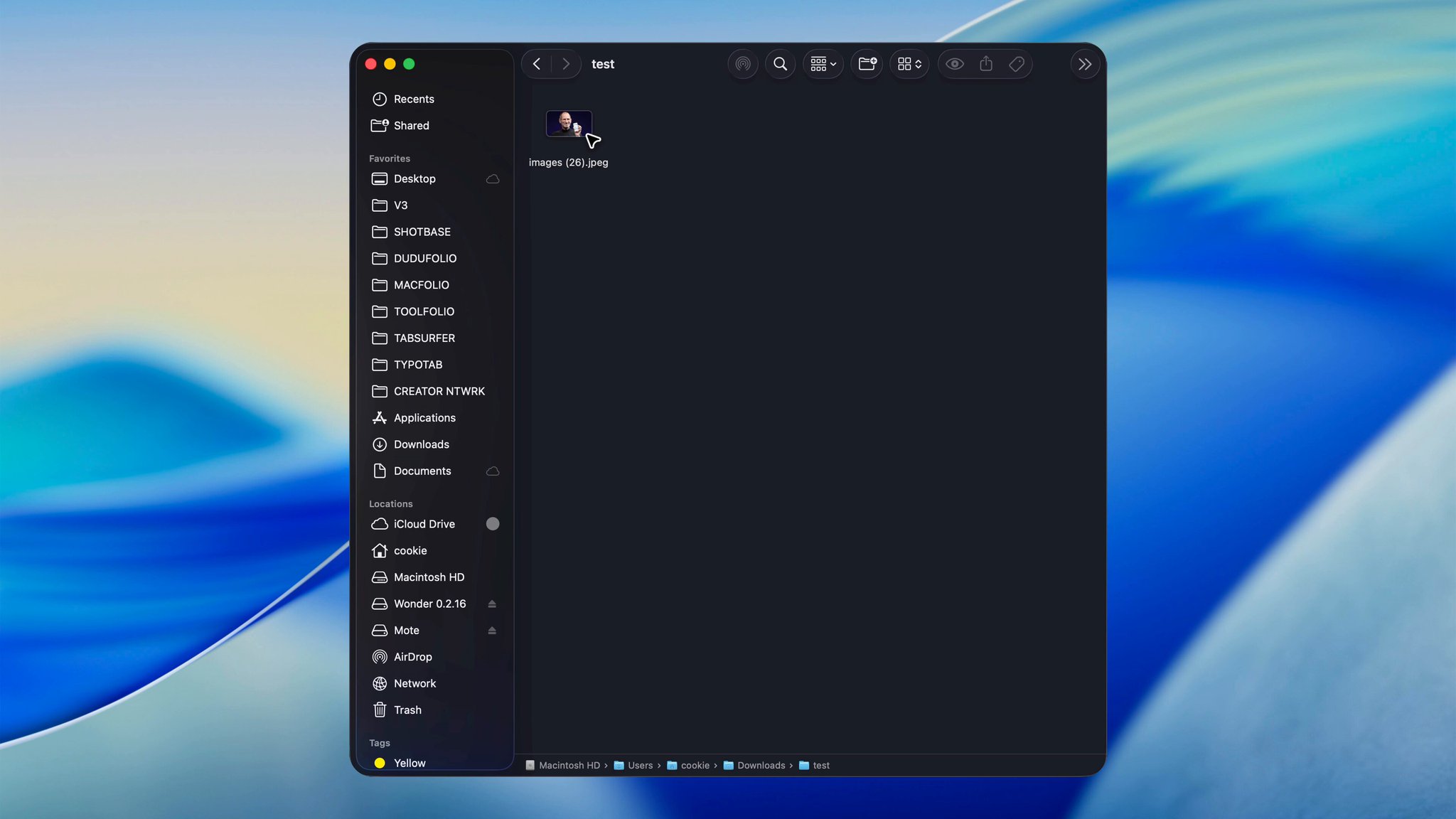The width and height of the screenshot is (1456, 819).
Task: Click Users in the path bar
Action: point(633,766)
